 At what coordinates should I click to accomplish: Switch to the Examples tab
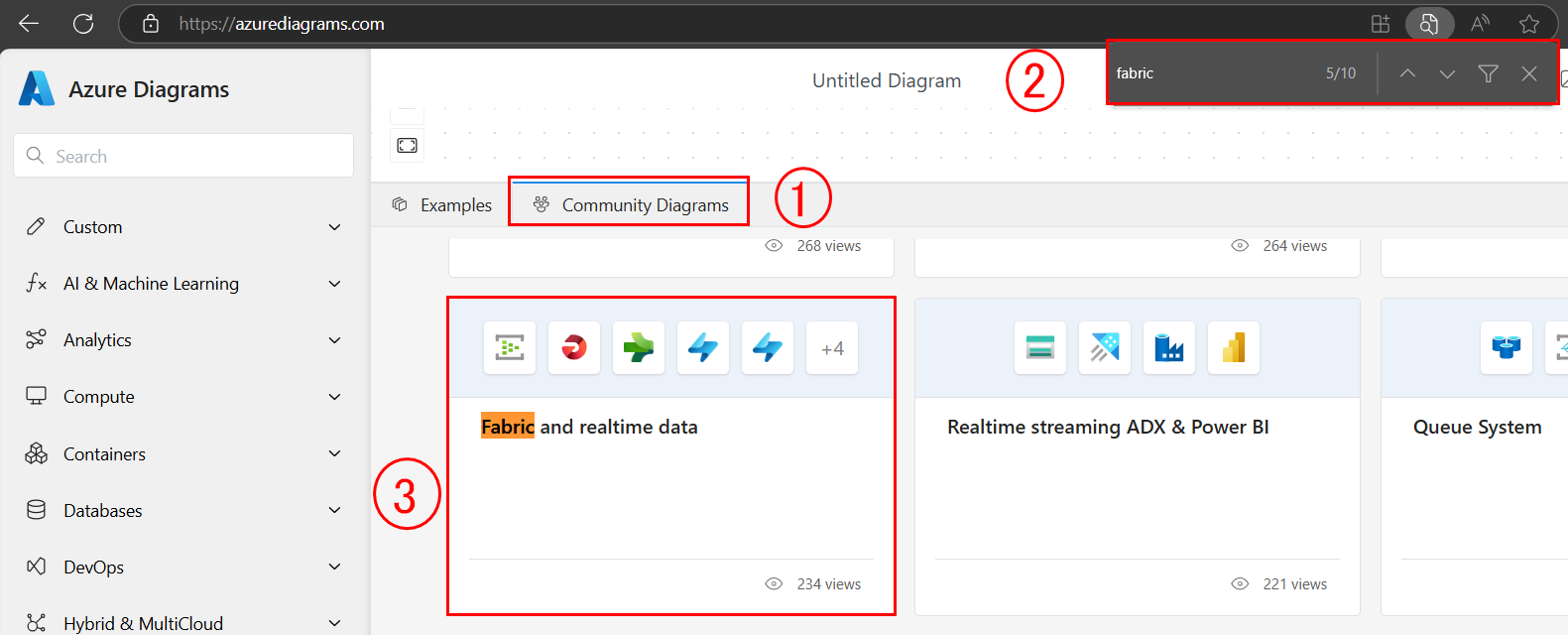click(442, 205)
